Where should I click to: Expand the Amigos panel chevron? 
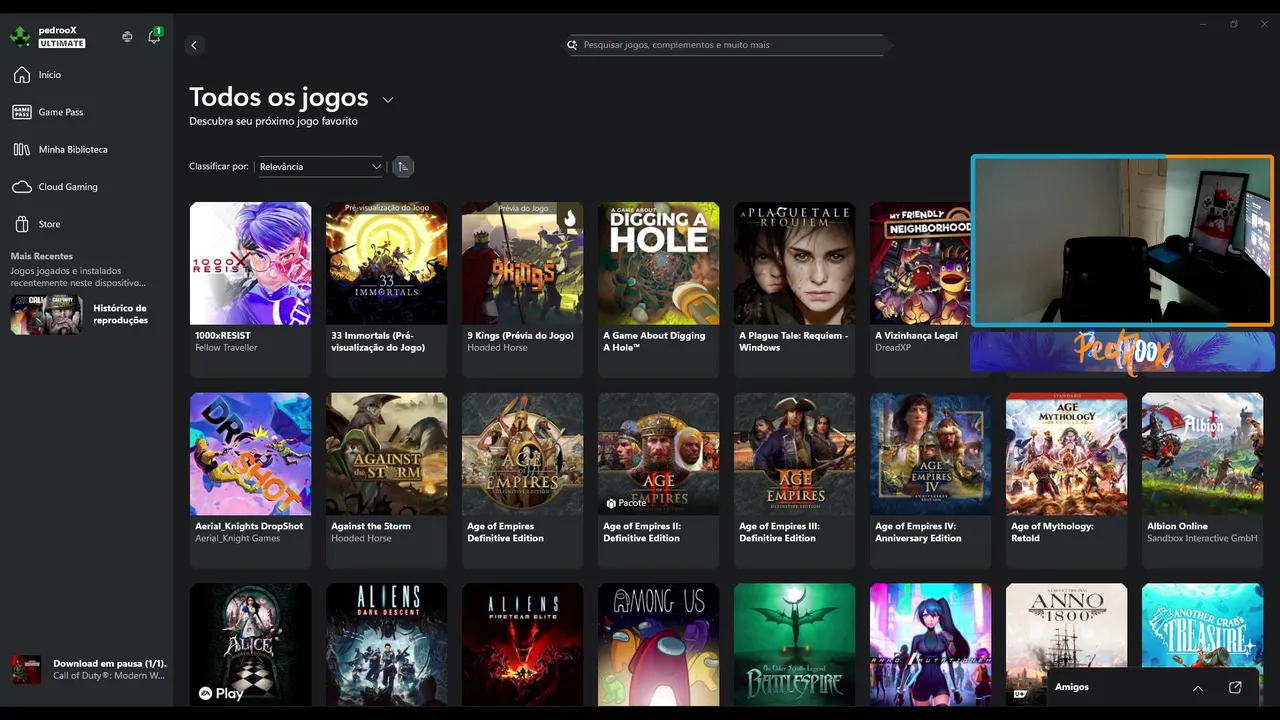(1198, 688)
